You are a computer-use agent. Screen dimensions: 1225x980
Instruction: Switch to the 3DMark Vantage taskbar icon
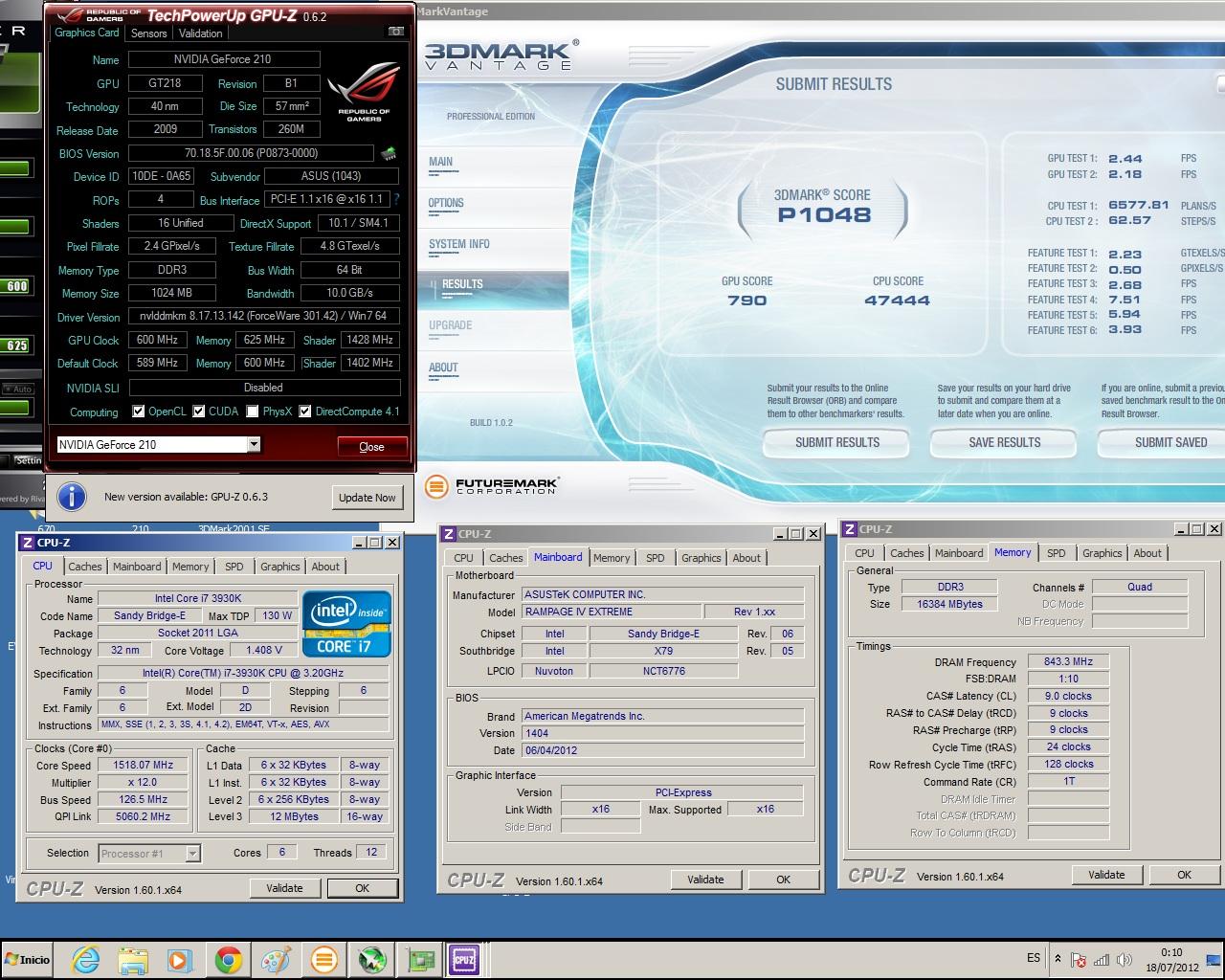pos(323,959)
